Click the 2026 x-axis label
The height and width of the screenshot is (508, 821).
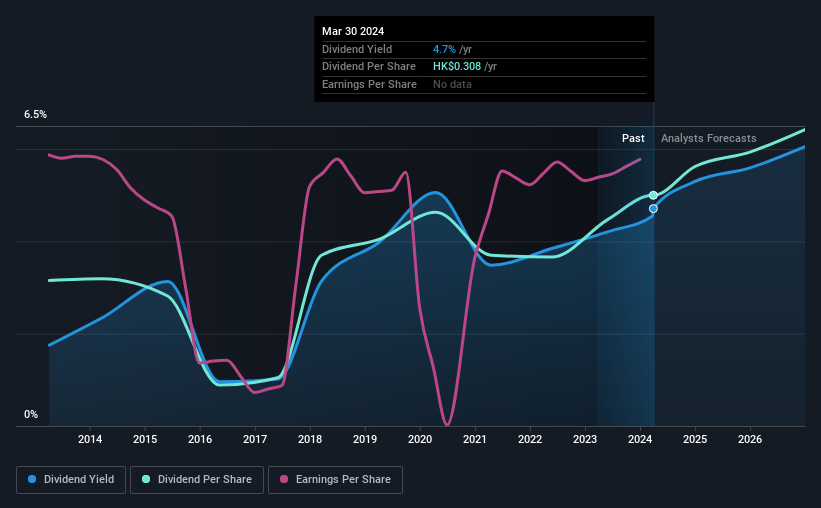pos(750,439)
